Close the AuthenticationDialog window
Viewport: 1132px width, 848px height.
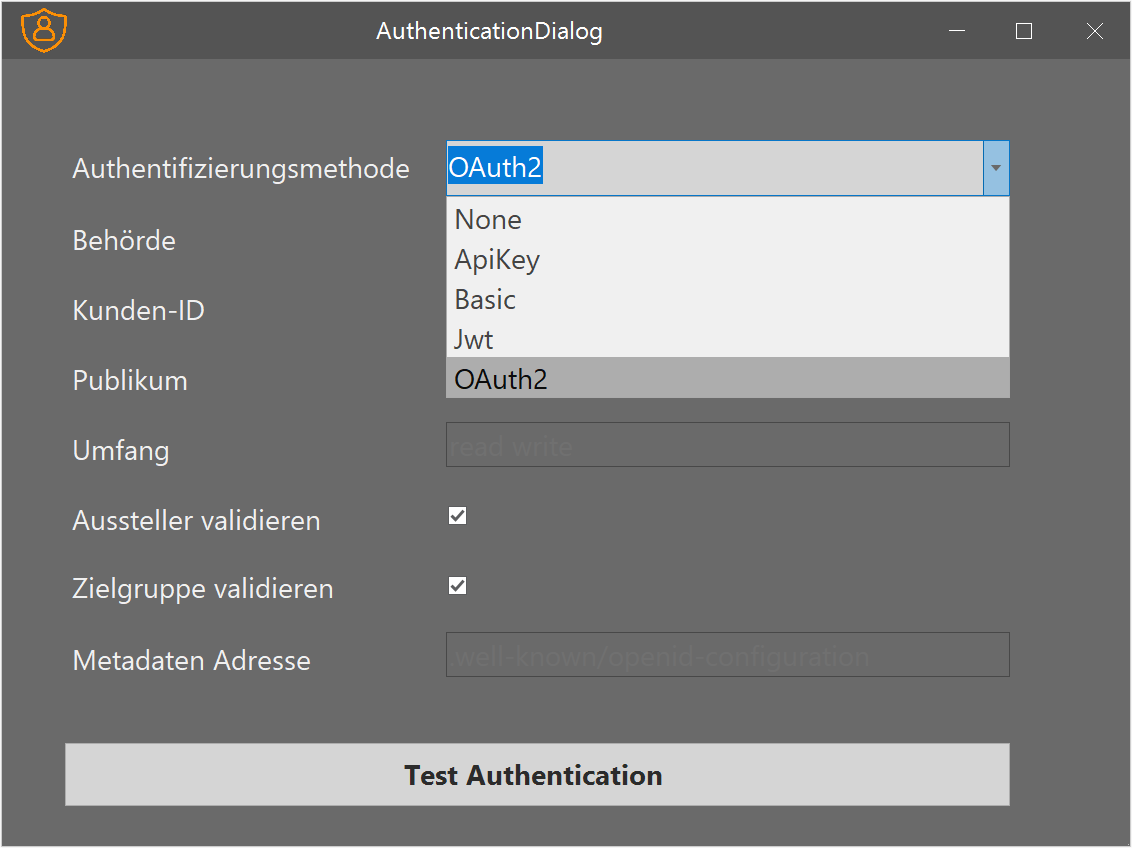(1094, 31)
